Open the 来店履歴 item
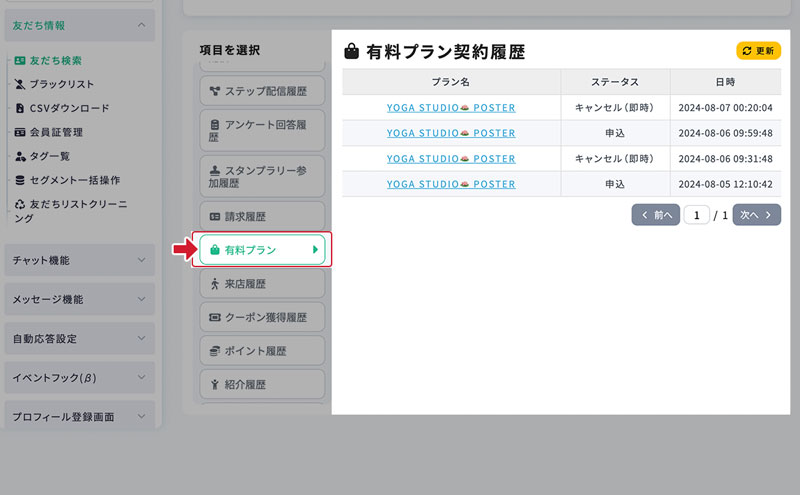The height and width of the screenshot is (495, 800). (262, 284)
